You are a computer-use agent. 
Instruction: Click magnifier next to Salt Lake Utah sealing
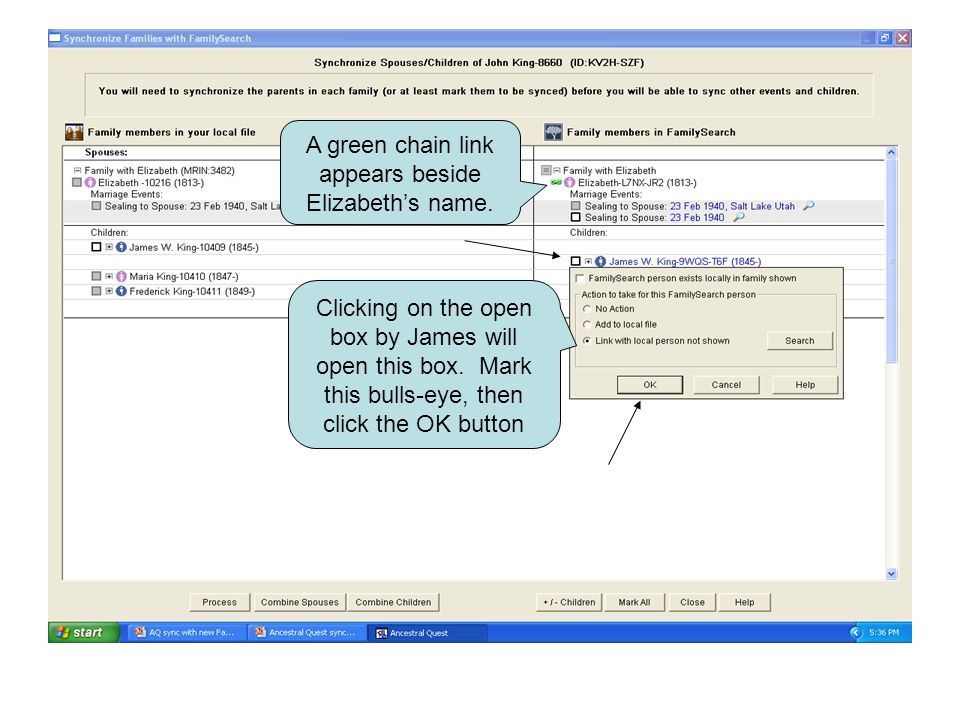(809, 206)
